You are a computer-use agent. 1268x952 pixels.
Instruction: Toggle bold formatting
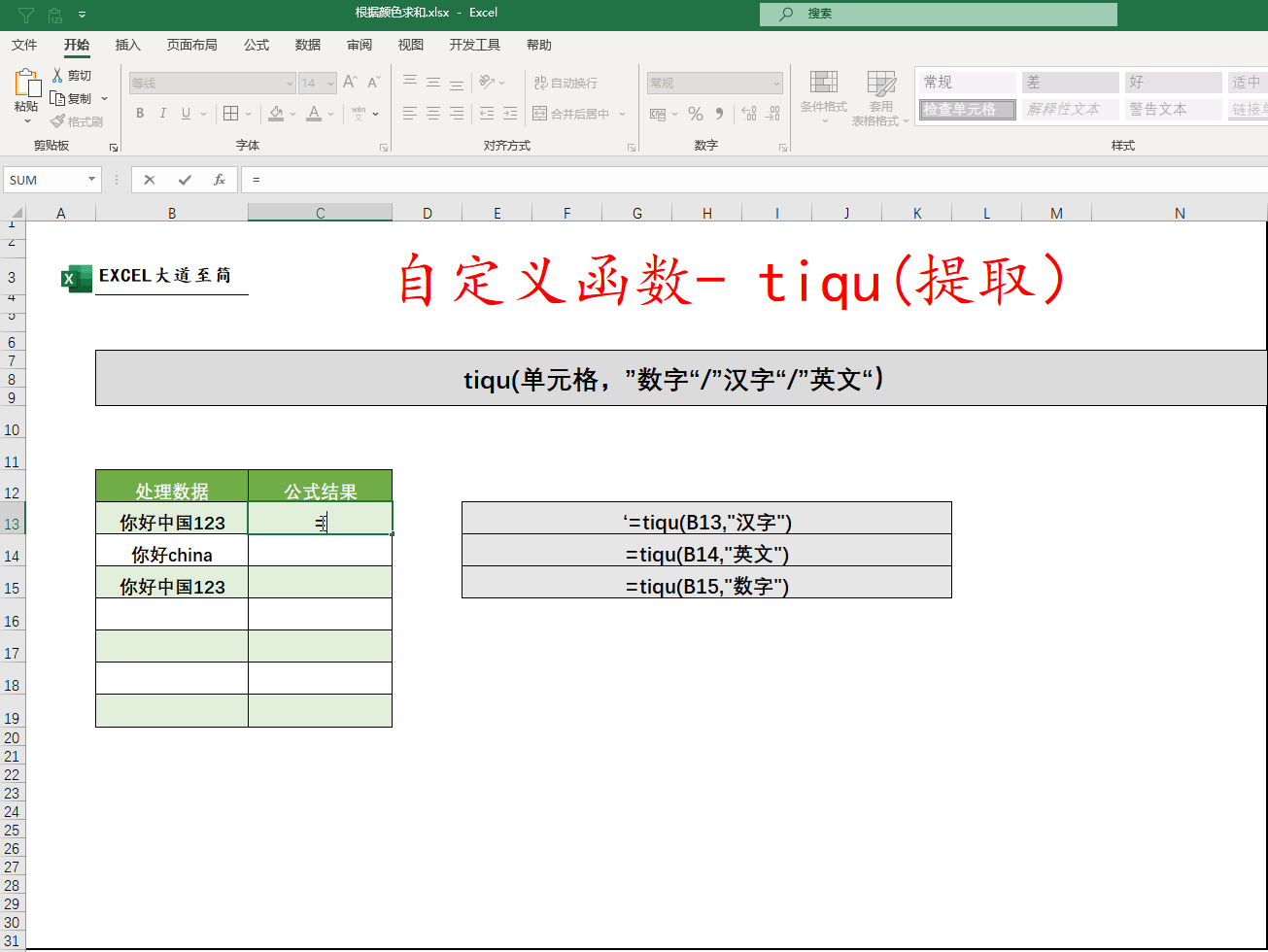pyautogui.click(x=140, y=114)
